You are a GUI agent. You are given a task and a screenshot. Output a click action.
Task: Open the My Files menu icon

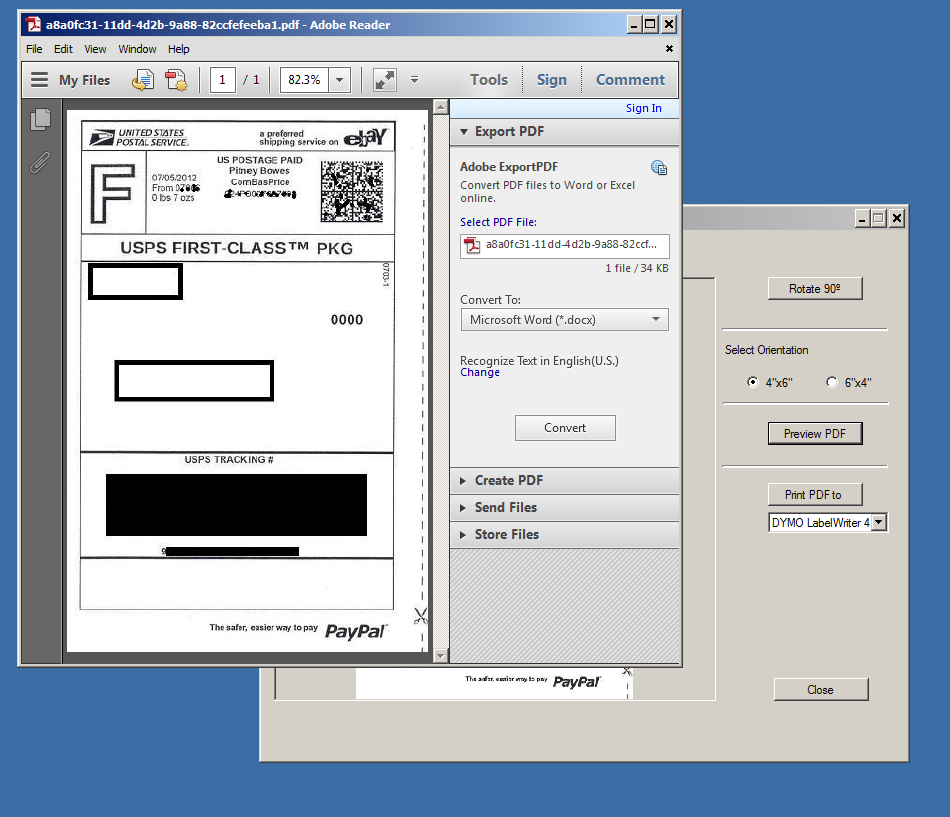click(x=39, y=80)
